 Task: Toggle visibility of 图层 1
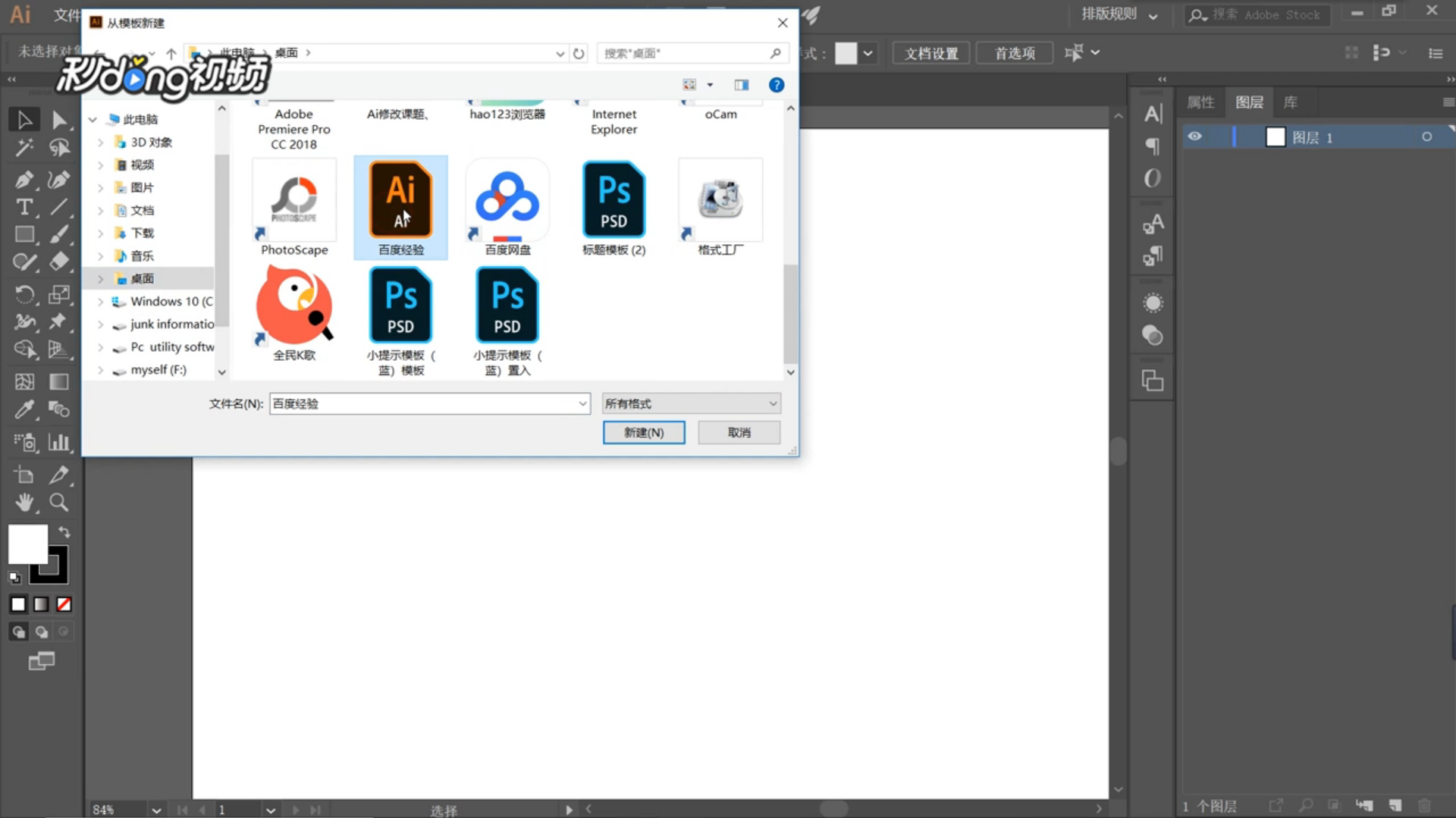pos(1195,136)
